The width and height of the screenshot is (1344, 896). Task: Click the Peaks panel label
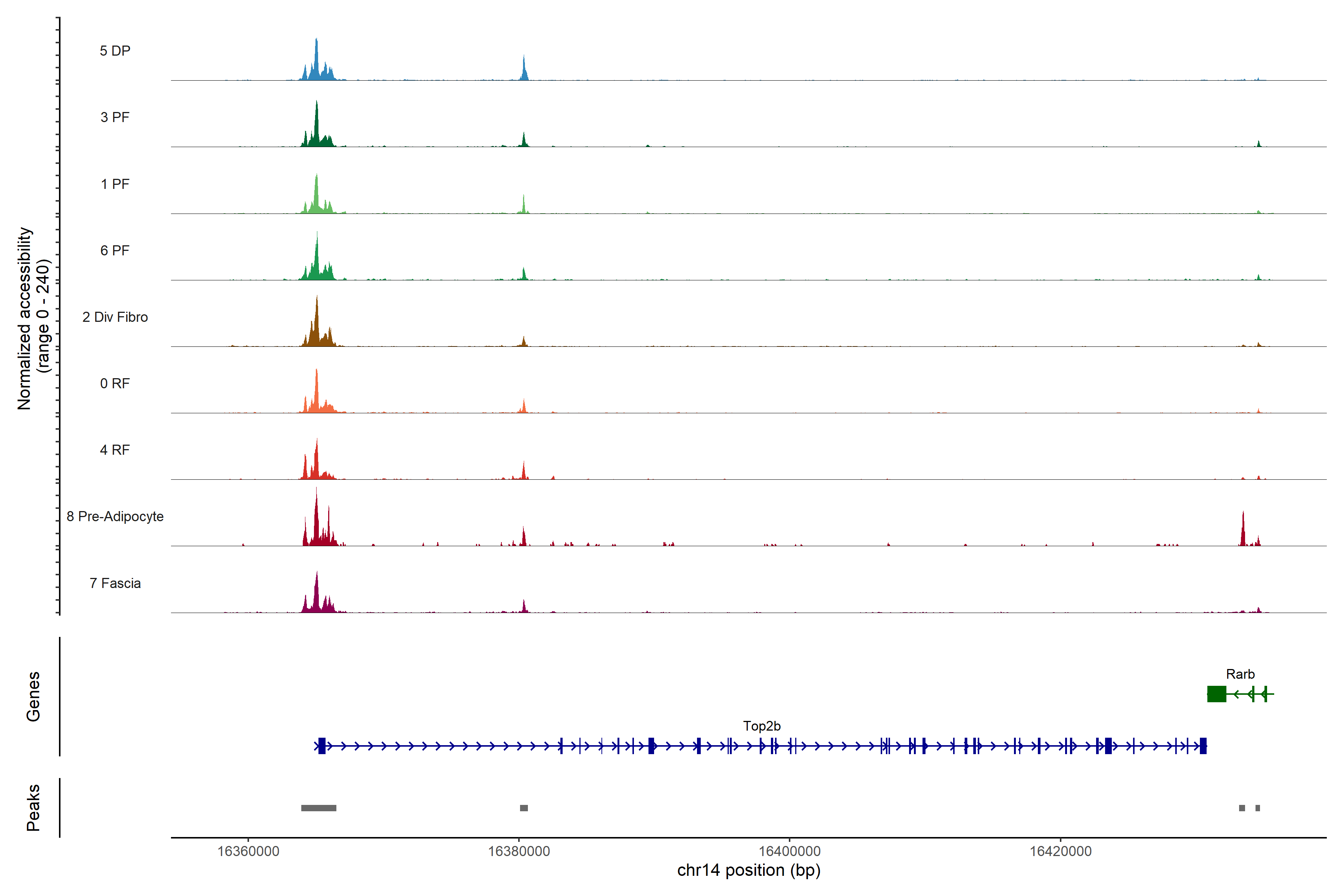(x=33, y=808)
